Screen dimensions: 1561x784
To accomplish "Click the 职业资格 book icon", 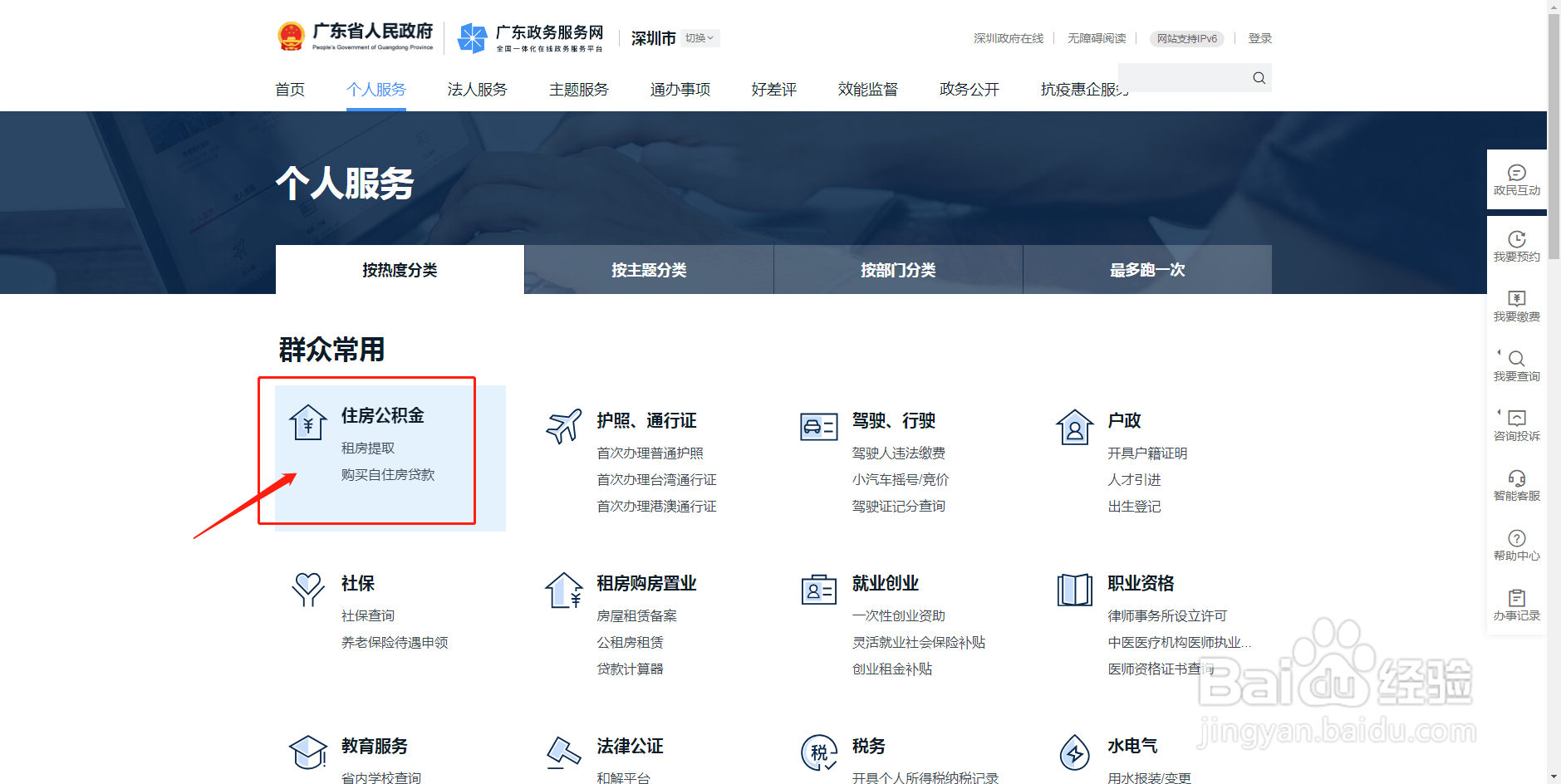I will point(1075,590).
